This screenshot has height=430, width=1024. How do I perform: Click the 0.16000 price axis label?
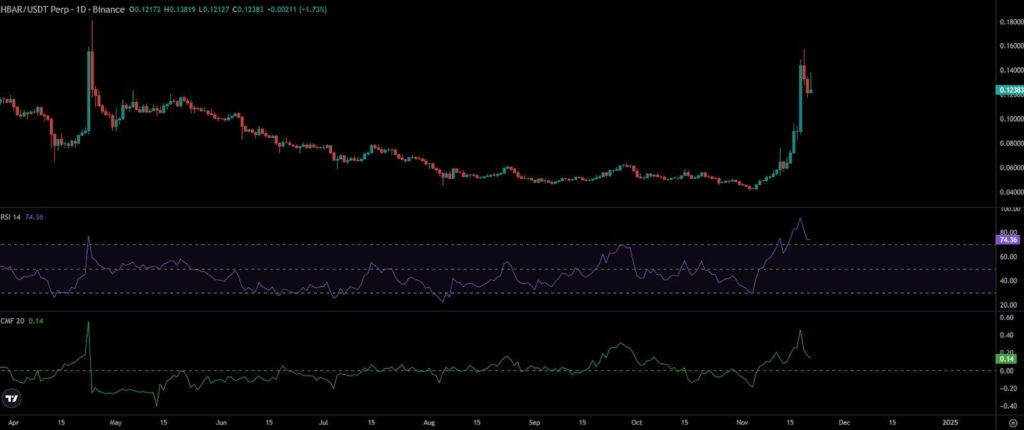1010,46
